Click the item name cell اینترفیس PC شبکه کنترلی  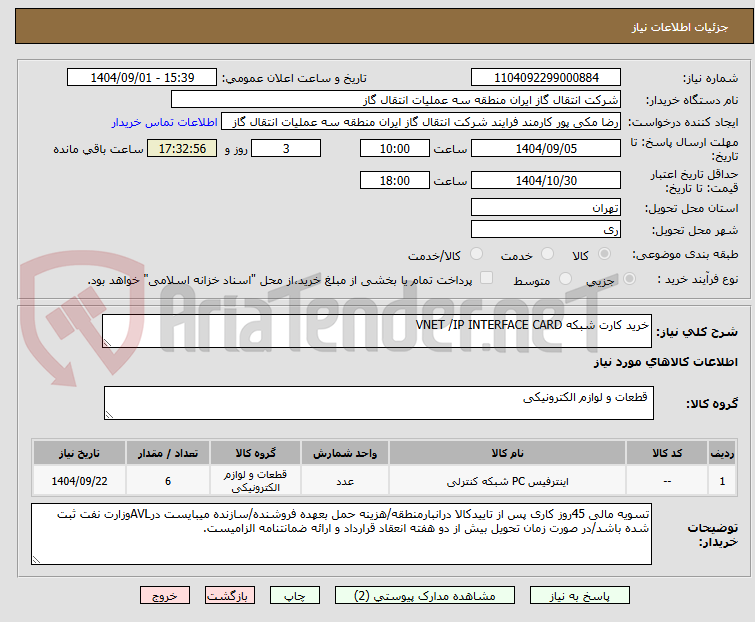(x=508, y=480)
